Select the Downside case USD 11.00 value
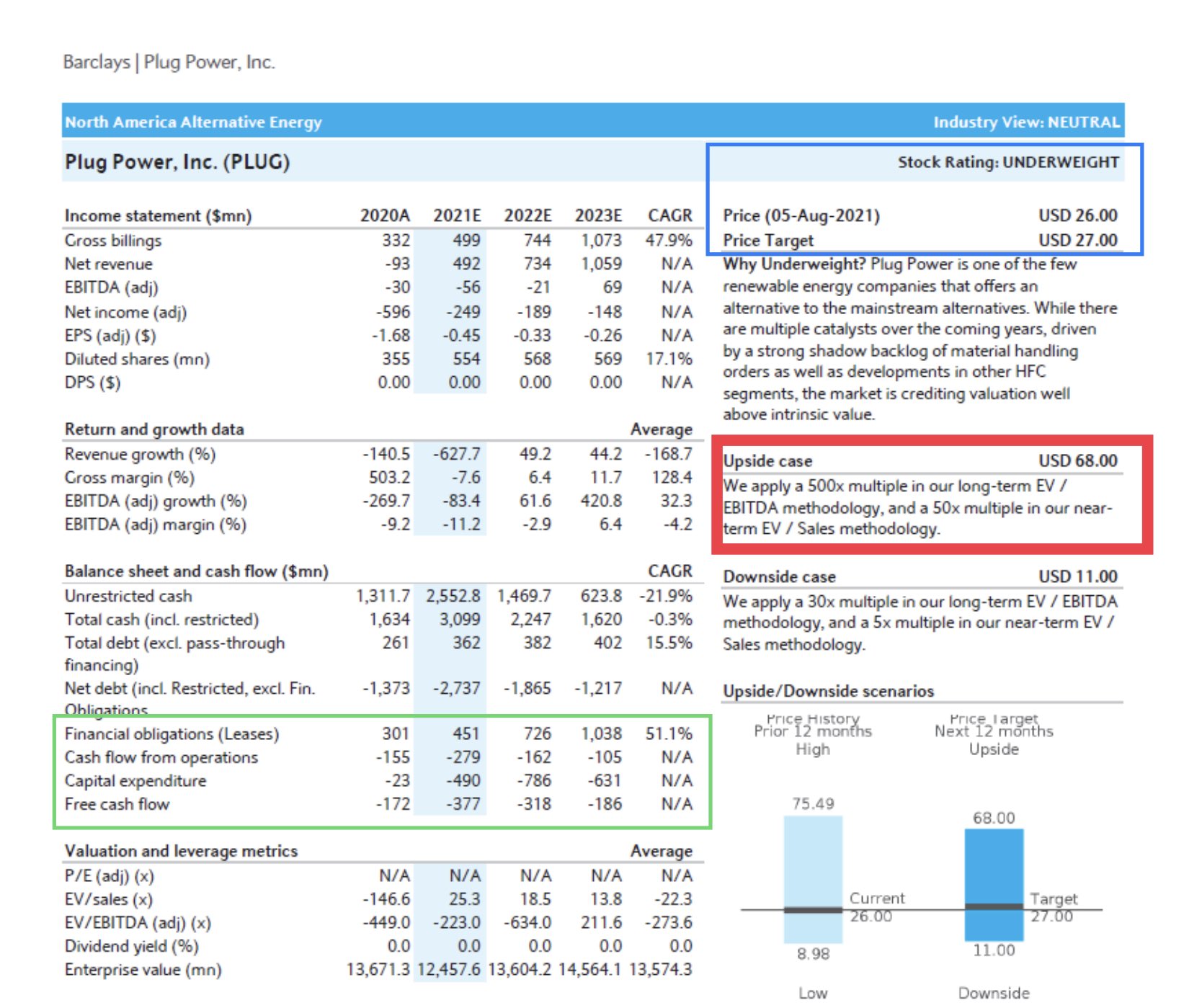This screenshot has width=1202, height=1008. coord(1077,576)
